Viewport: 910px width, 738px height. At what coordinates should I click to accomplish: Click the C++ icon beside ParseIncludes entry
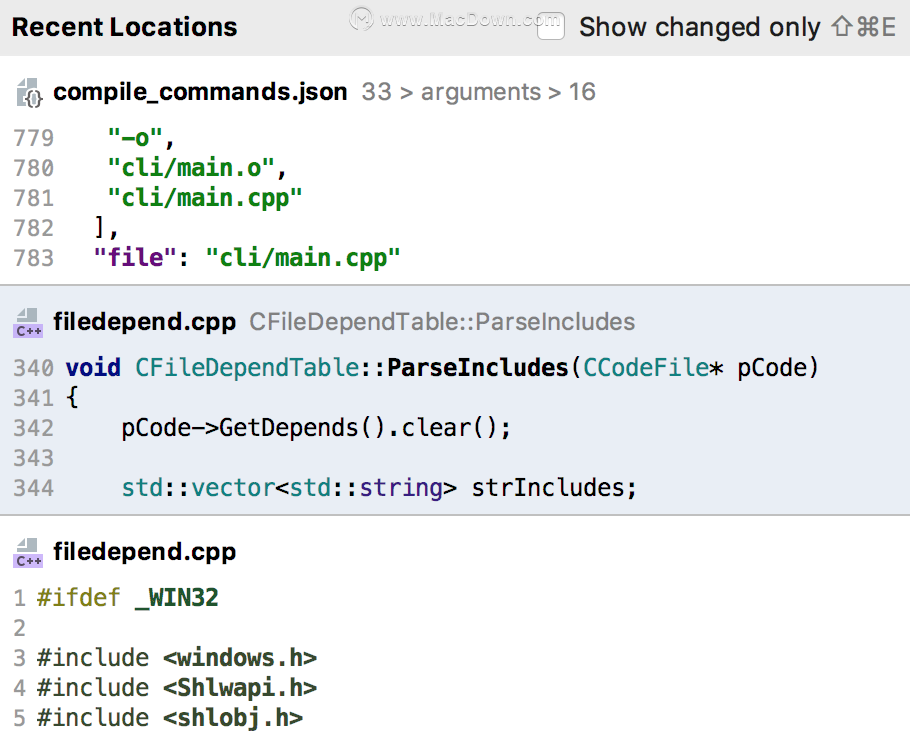(27, 323)
